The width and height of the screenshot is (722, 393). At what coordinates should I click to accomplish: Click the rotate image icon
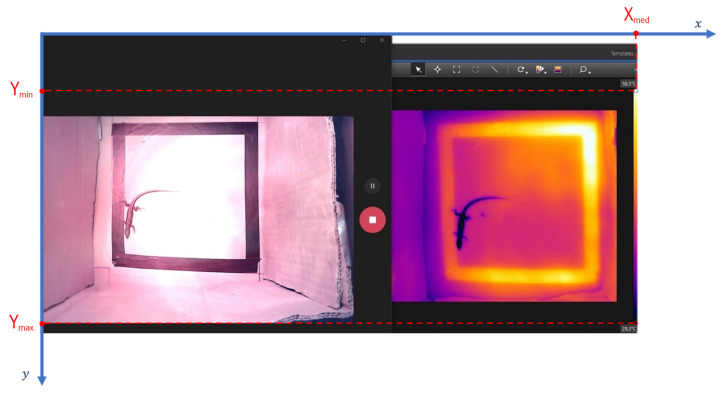coord(520,70)
